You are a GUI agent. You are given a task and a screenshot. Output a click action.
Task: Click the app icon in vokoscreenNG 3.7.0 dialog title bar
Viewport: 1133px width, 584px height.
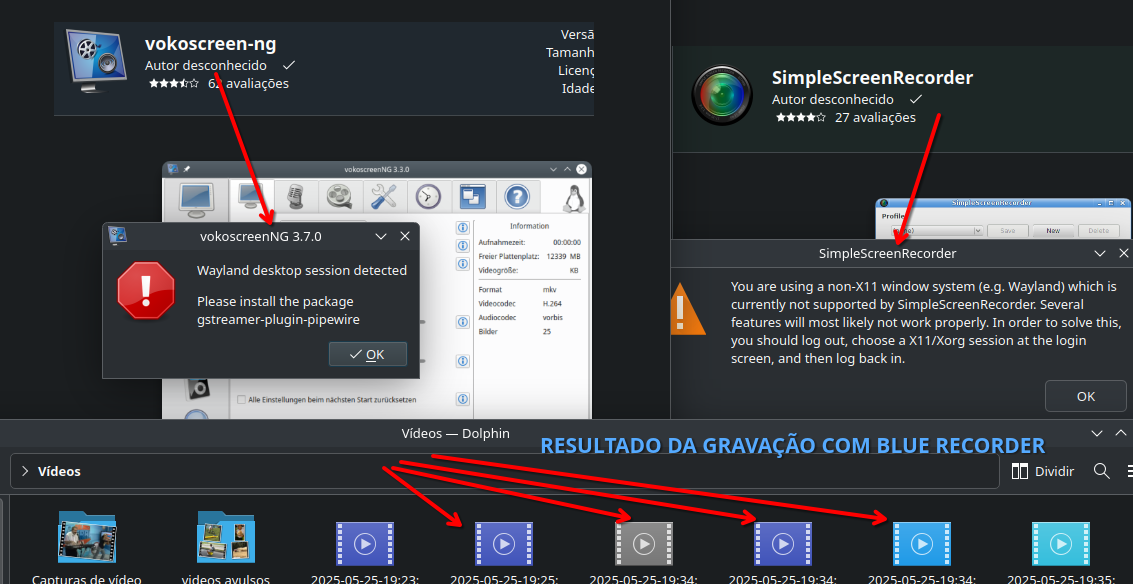click(x=118, y=235)
